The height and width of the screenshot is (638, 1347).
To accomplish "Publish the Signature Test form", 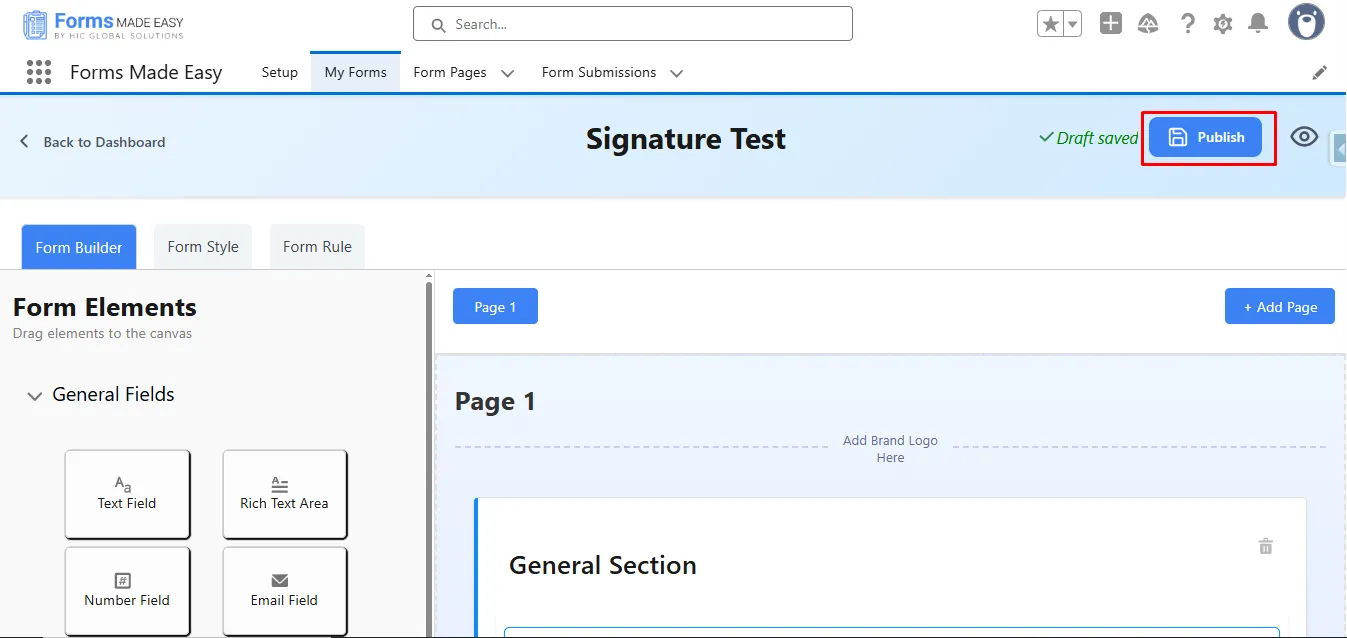I will pyautogui.click(x=1205, y=137).
